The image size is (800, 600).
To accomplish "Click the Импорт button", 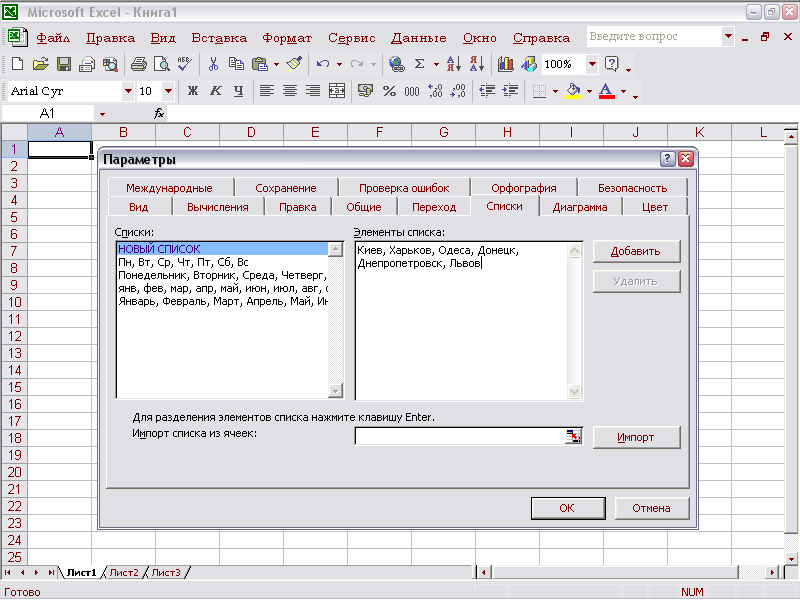I will (x=636, y=437).
